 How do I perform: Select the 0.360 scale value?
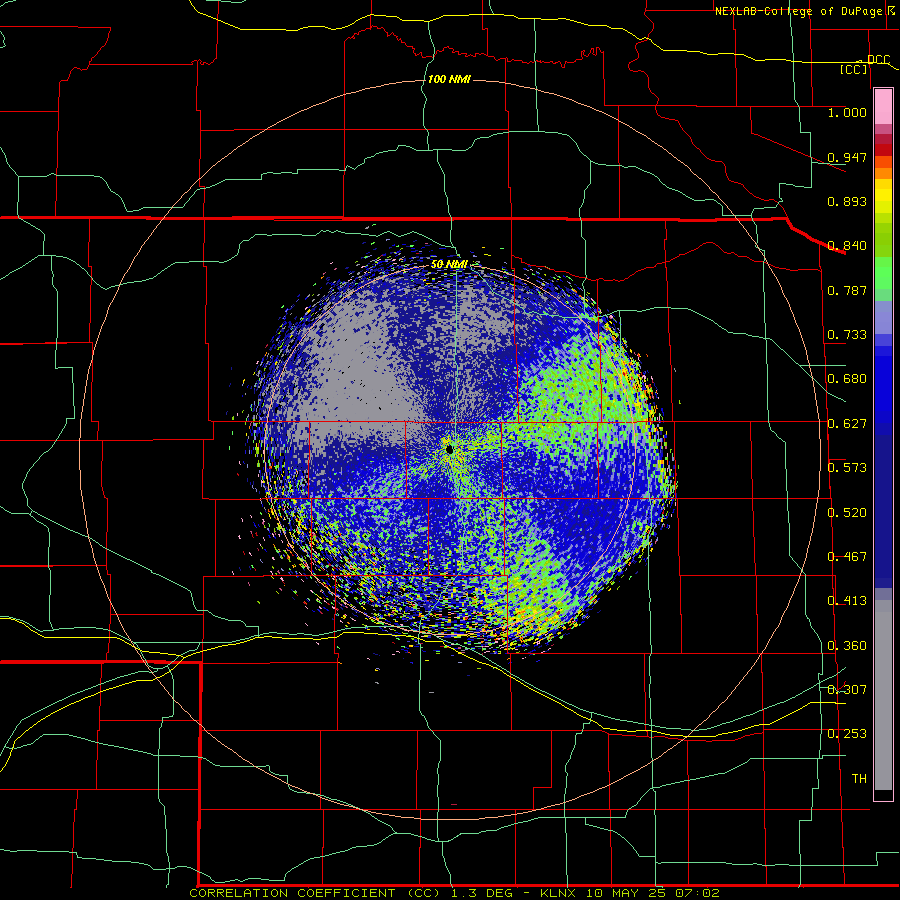coord(847,646)
